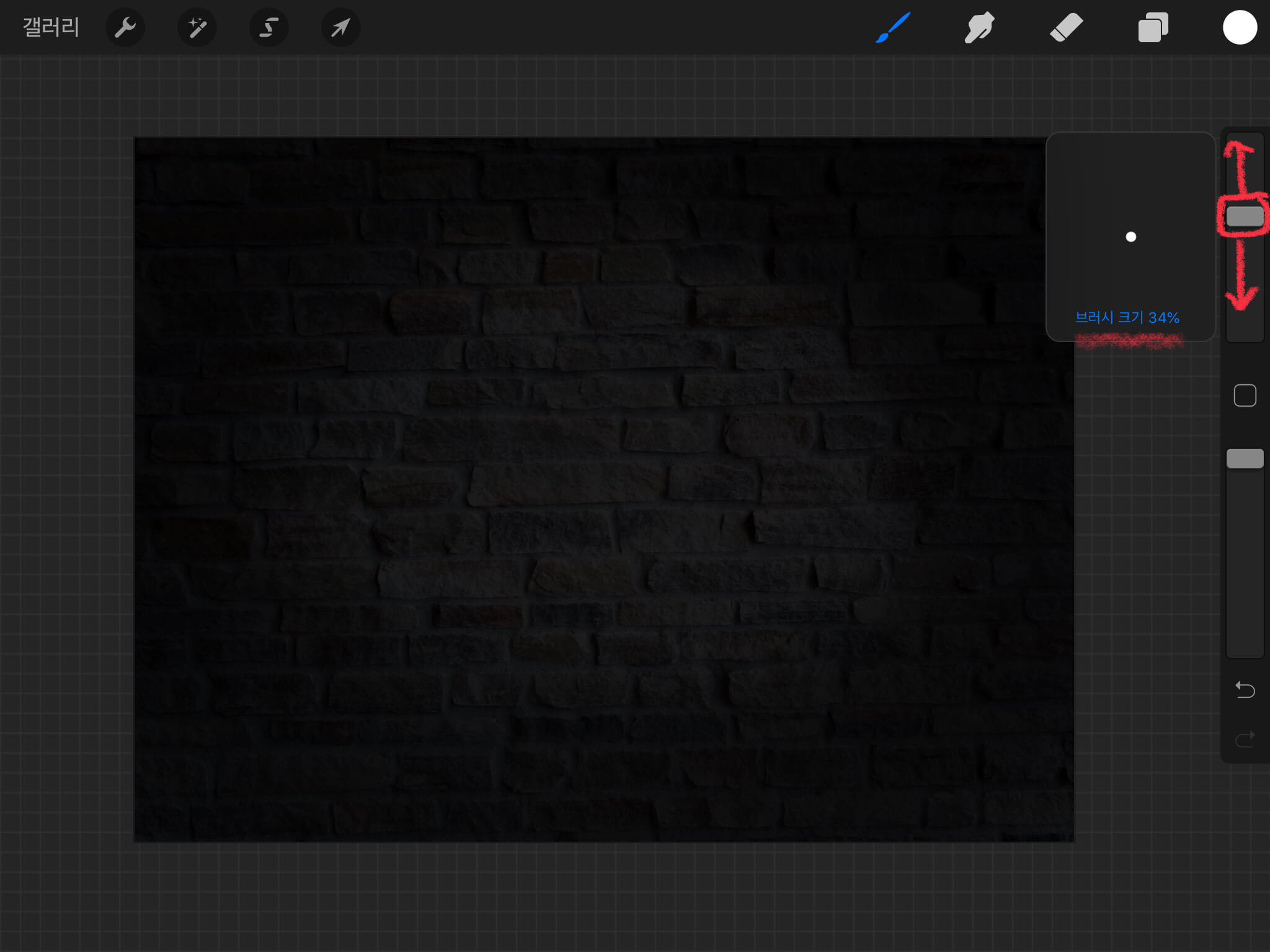
Task: Click the brush size 34% label
Action: (x=1127, y=318)
